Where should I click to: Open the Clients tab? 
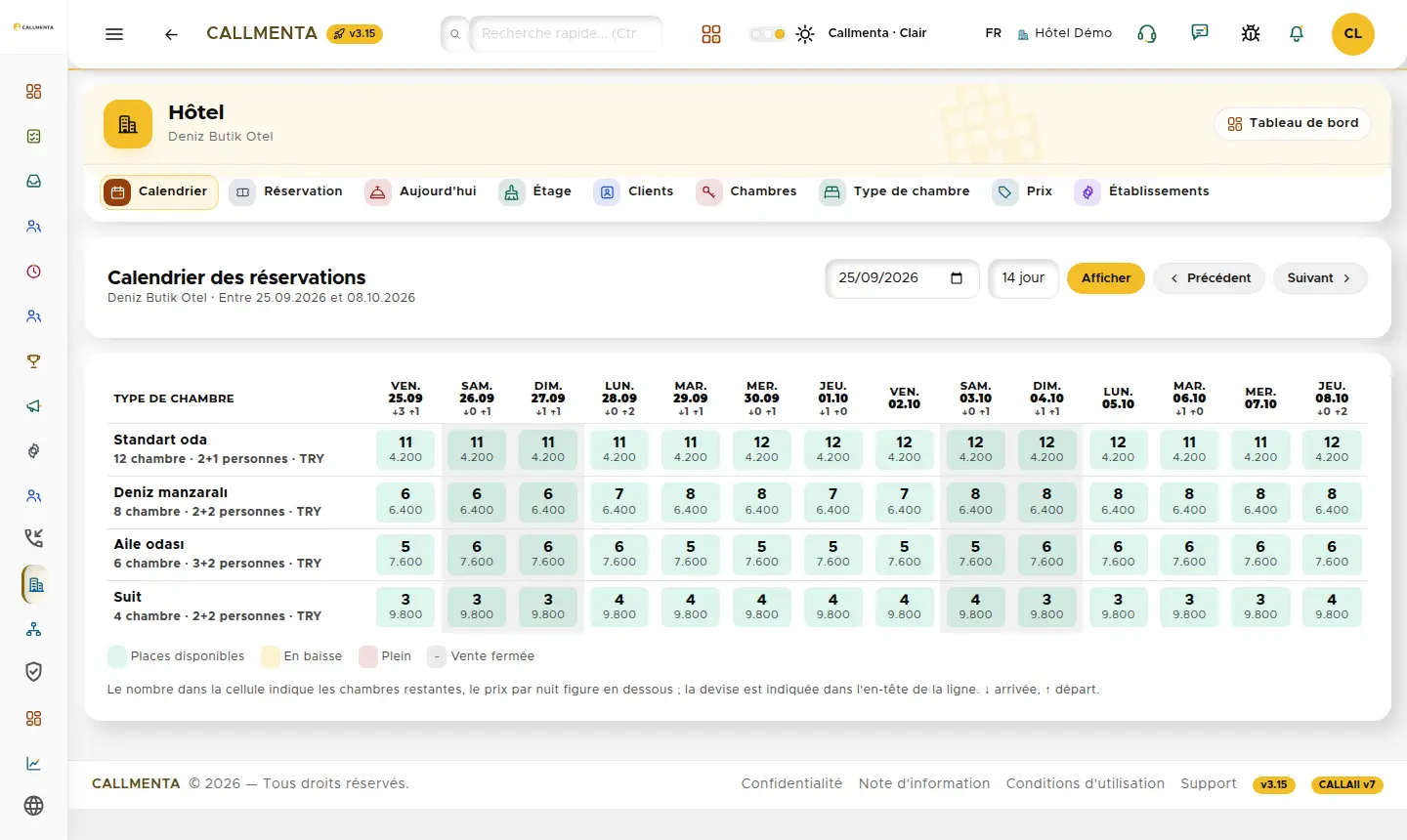tap(634, 191)
